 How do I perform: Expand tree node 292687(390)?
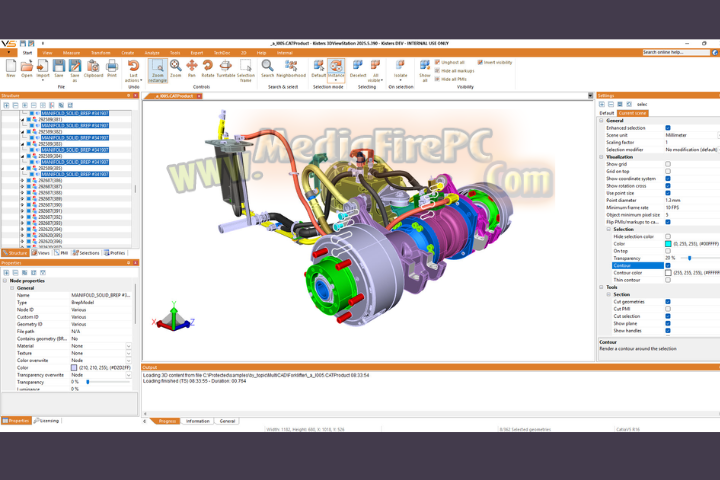click(x=22, y=205)
